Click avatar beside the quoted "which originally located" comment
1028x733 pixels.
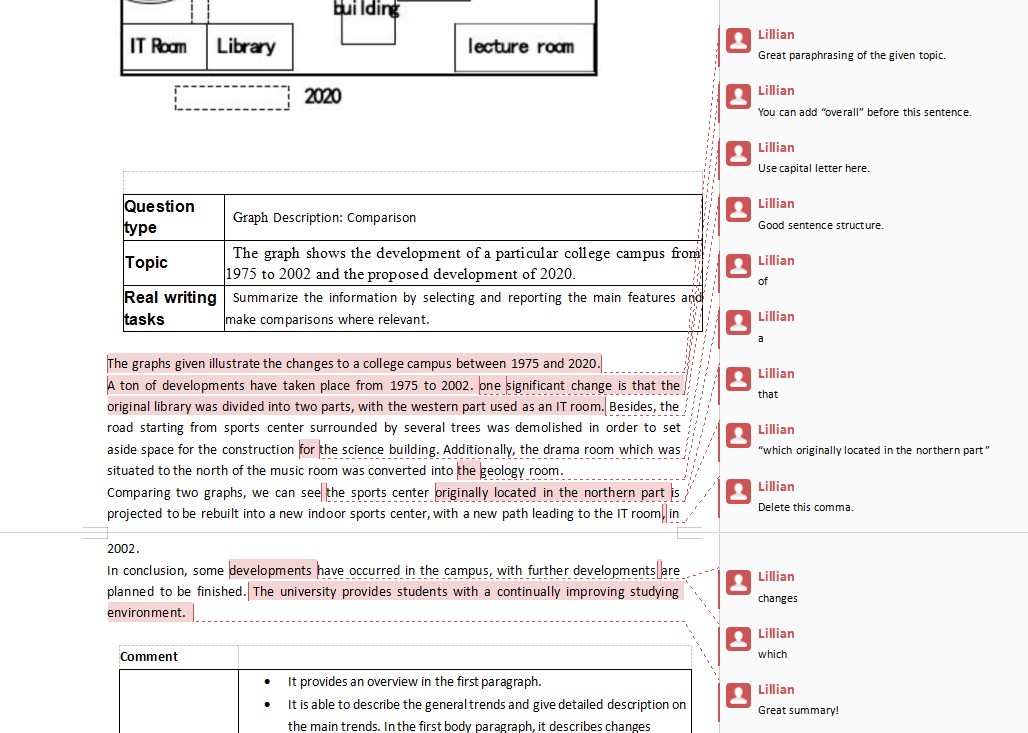(x=738, y=435)
